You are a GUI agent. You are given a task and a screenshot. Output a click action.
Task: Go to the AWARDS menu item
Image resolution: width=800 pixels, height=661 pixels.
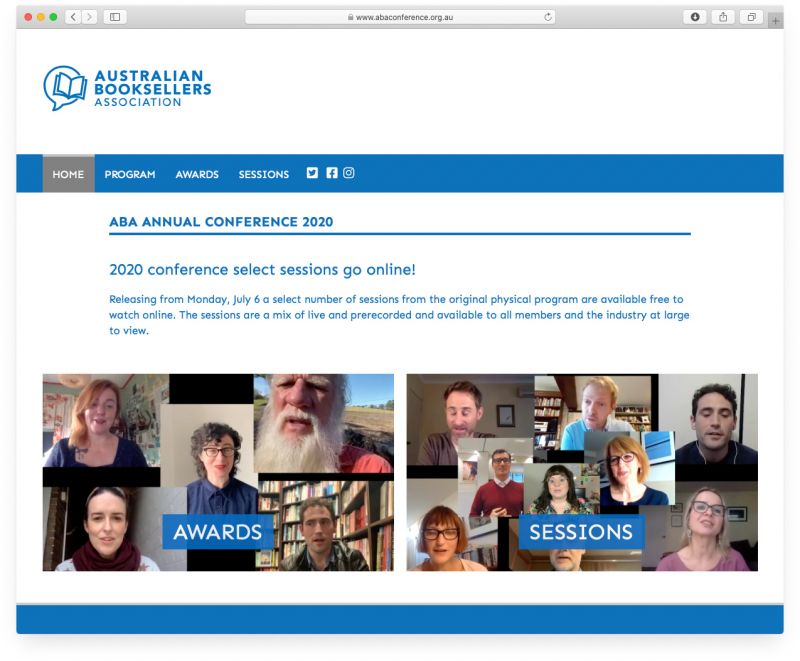pyautogui.click(x=197, y=174)
